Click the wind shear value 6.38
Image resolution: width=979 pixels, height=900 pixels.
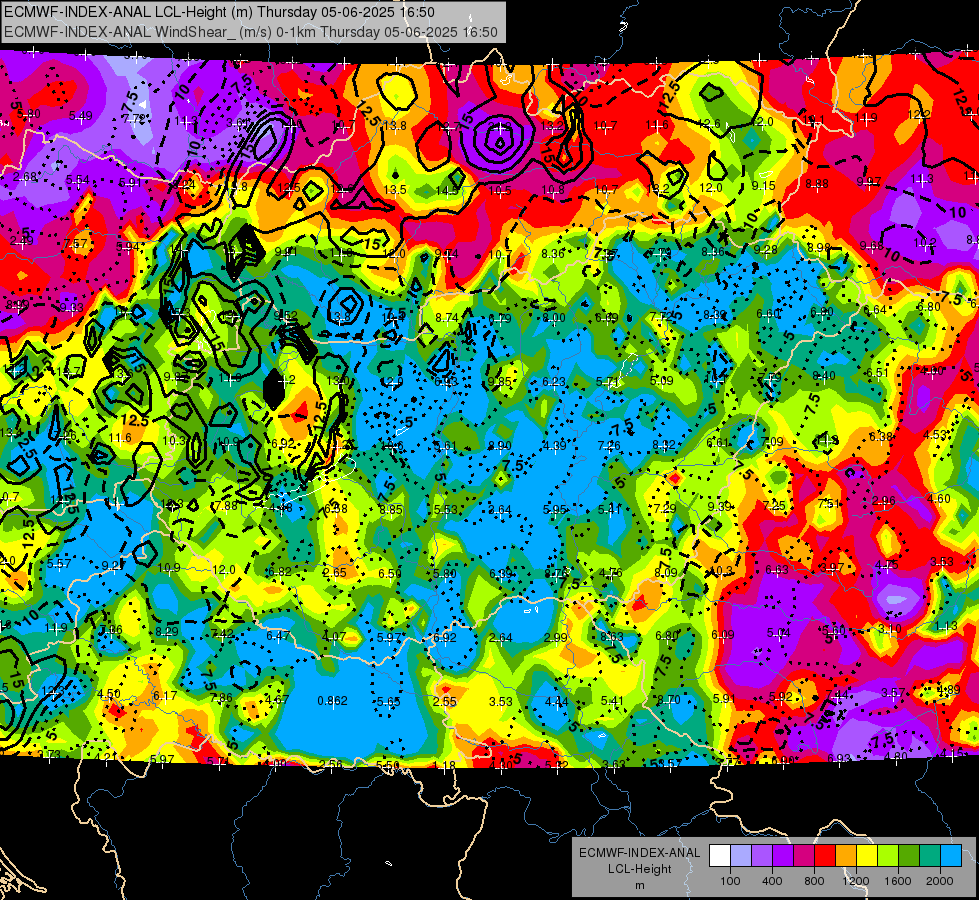pyautogui.click(x=880, y=436)
